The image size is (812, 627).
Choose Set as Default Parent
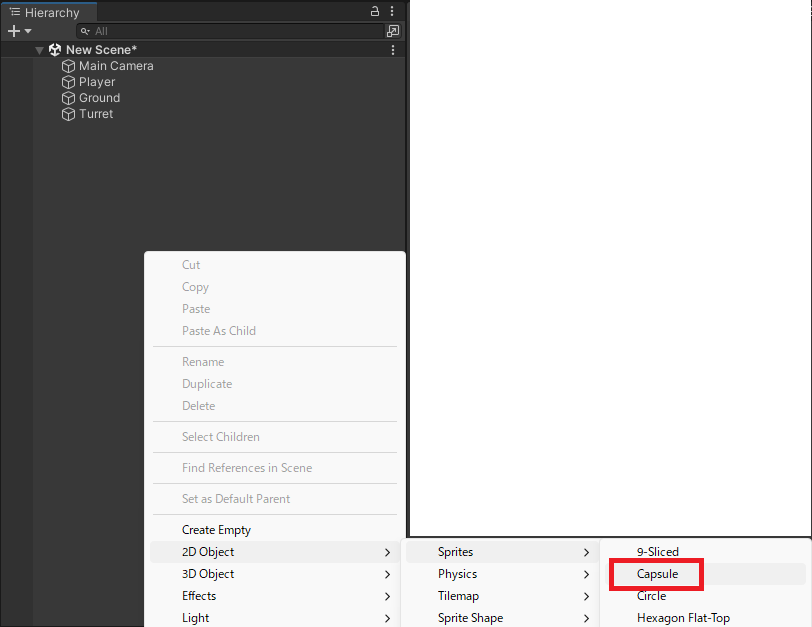tap(236, 499)
